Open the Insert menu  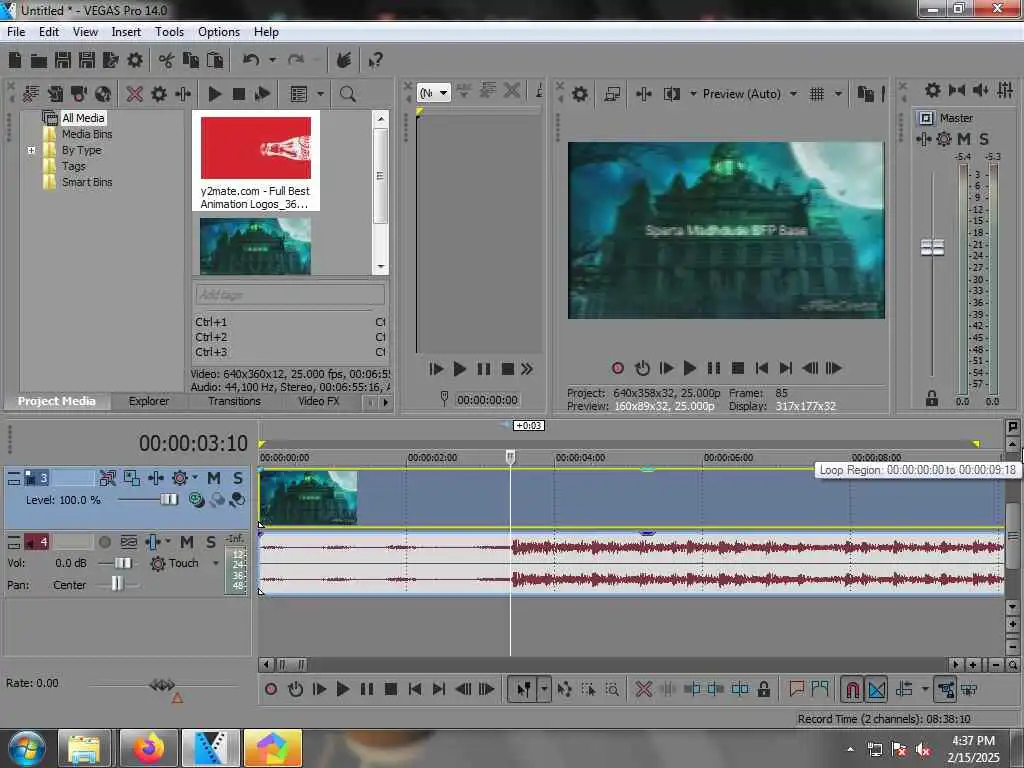pos(126,32)
